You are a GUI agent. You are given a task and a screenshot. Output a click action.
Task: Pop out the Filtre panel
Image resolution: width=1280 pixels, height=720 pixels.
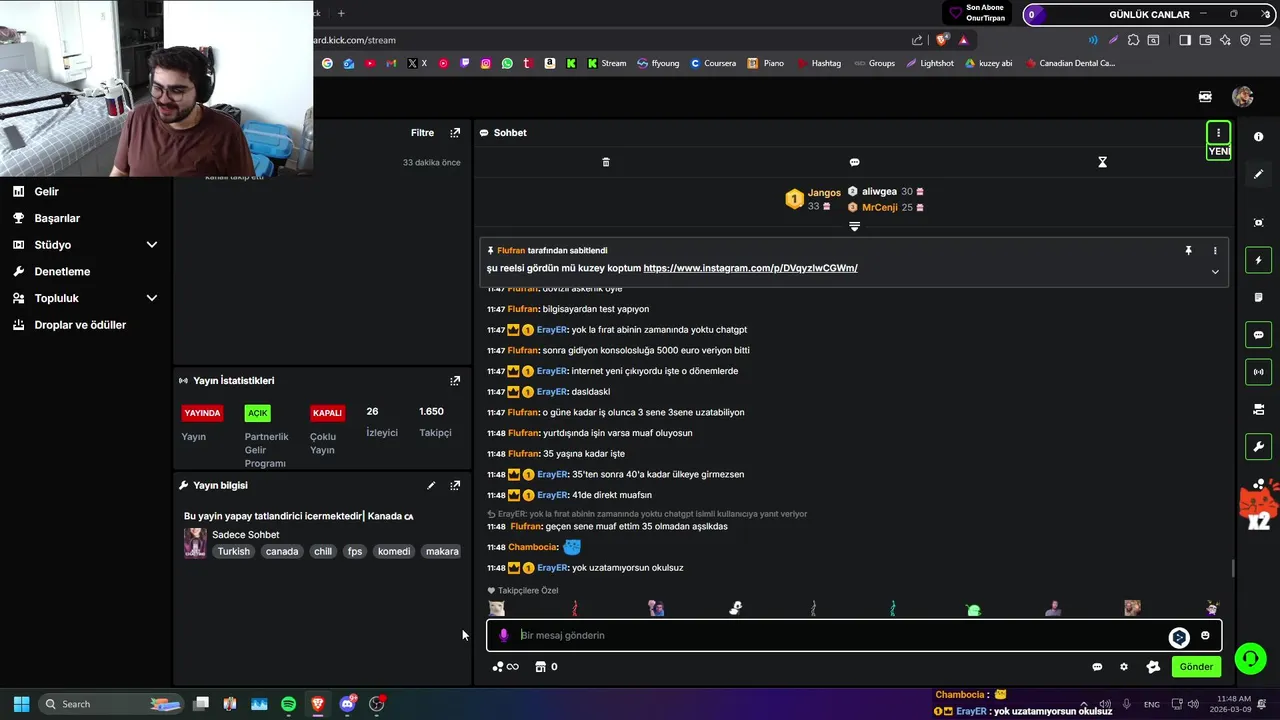coord(455,133)
